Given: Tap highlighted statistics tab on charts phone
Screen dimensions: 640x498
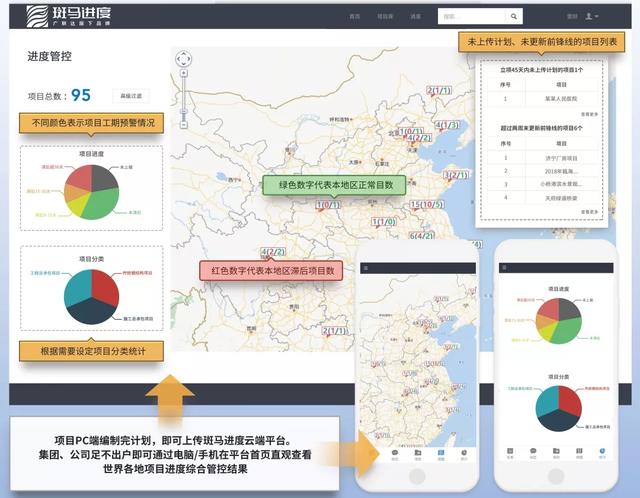Looking at the screenshot, I should pyautogui.click(x=602, y=453).
